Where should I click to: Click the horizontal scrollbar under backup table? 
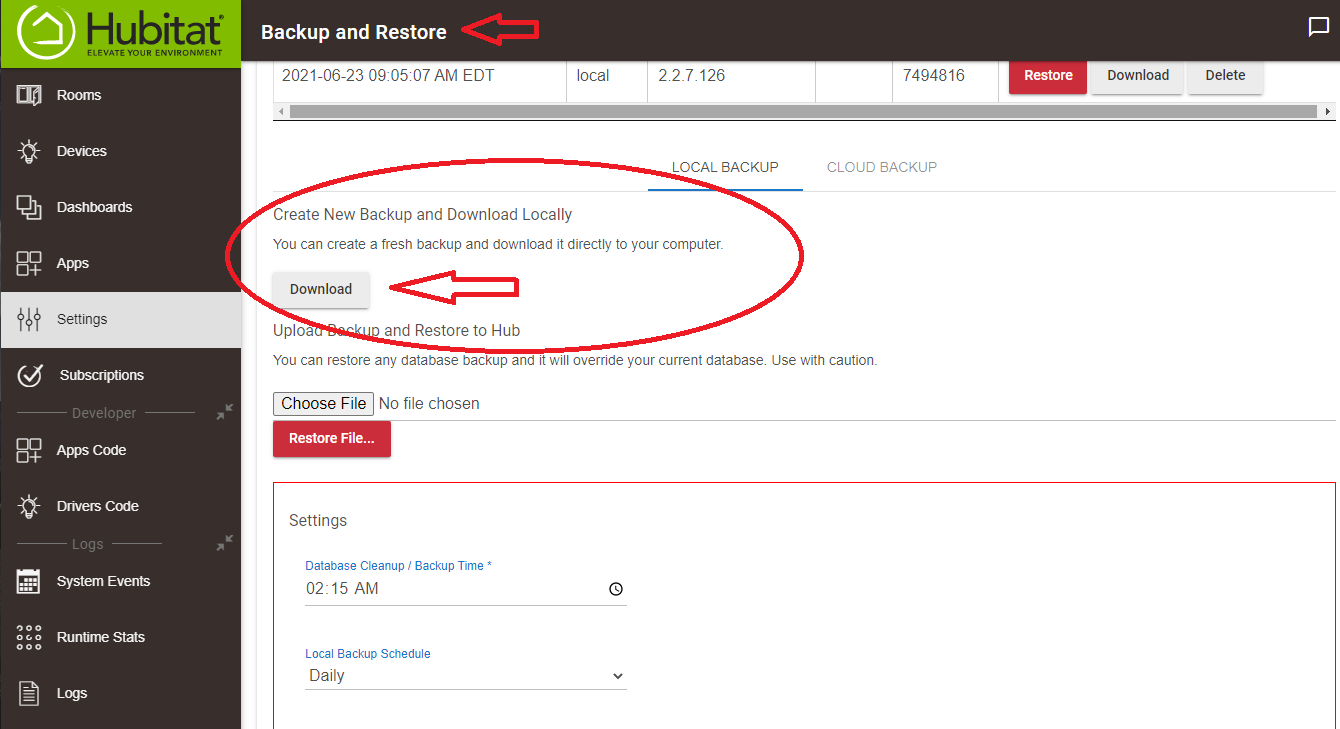(800, 111)
